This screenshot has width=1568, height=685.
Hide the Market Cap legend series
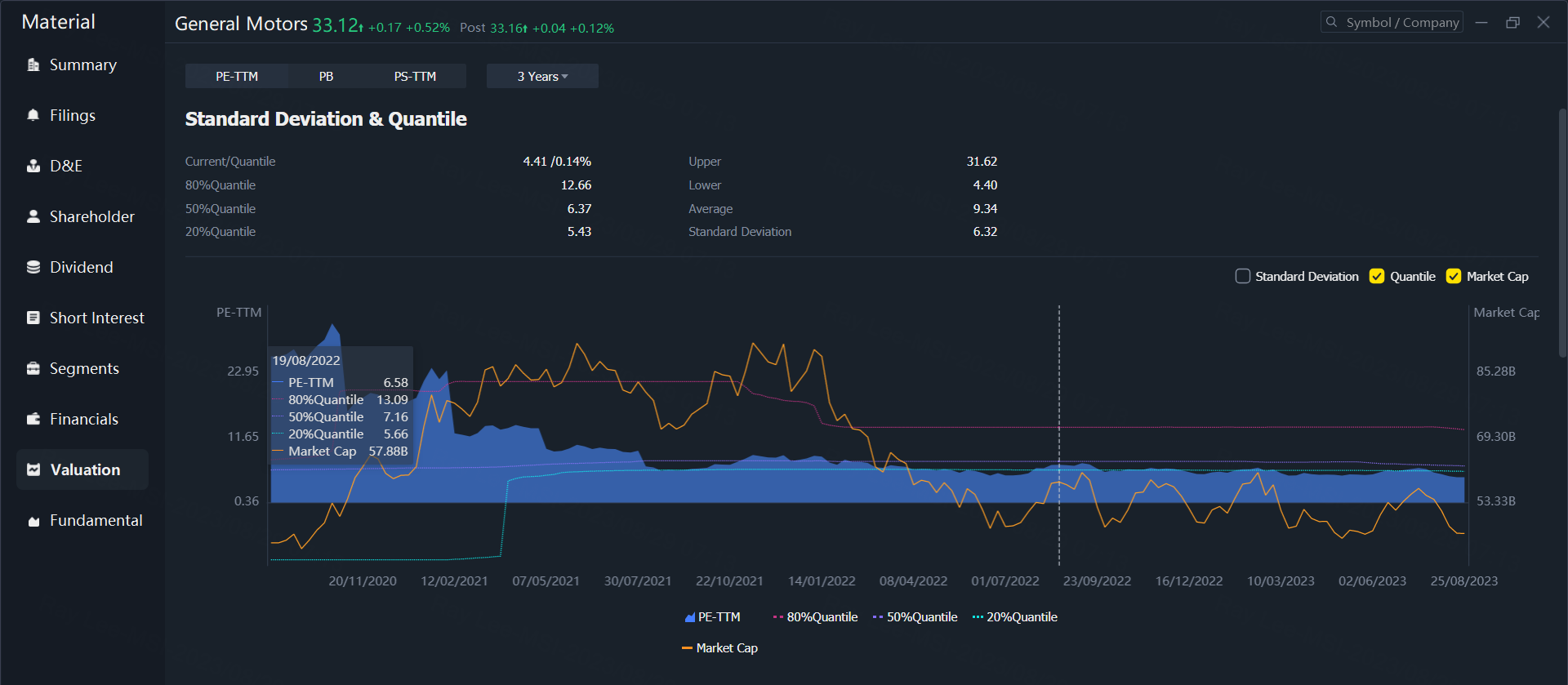pyautogui.click(x=719, y=648)
